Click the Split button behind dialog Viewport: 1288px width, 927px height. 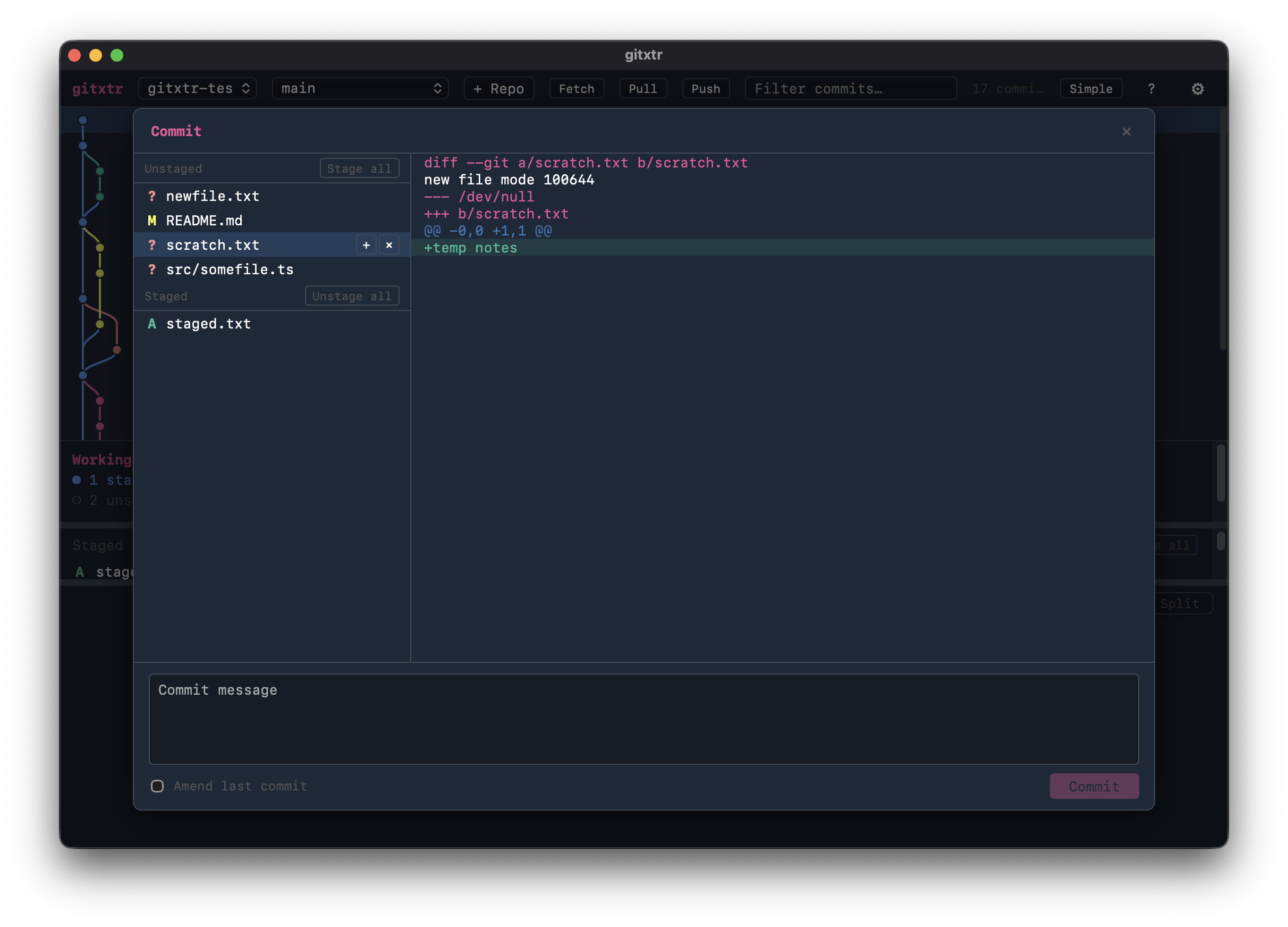pos(1183,603)
